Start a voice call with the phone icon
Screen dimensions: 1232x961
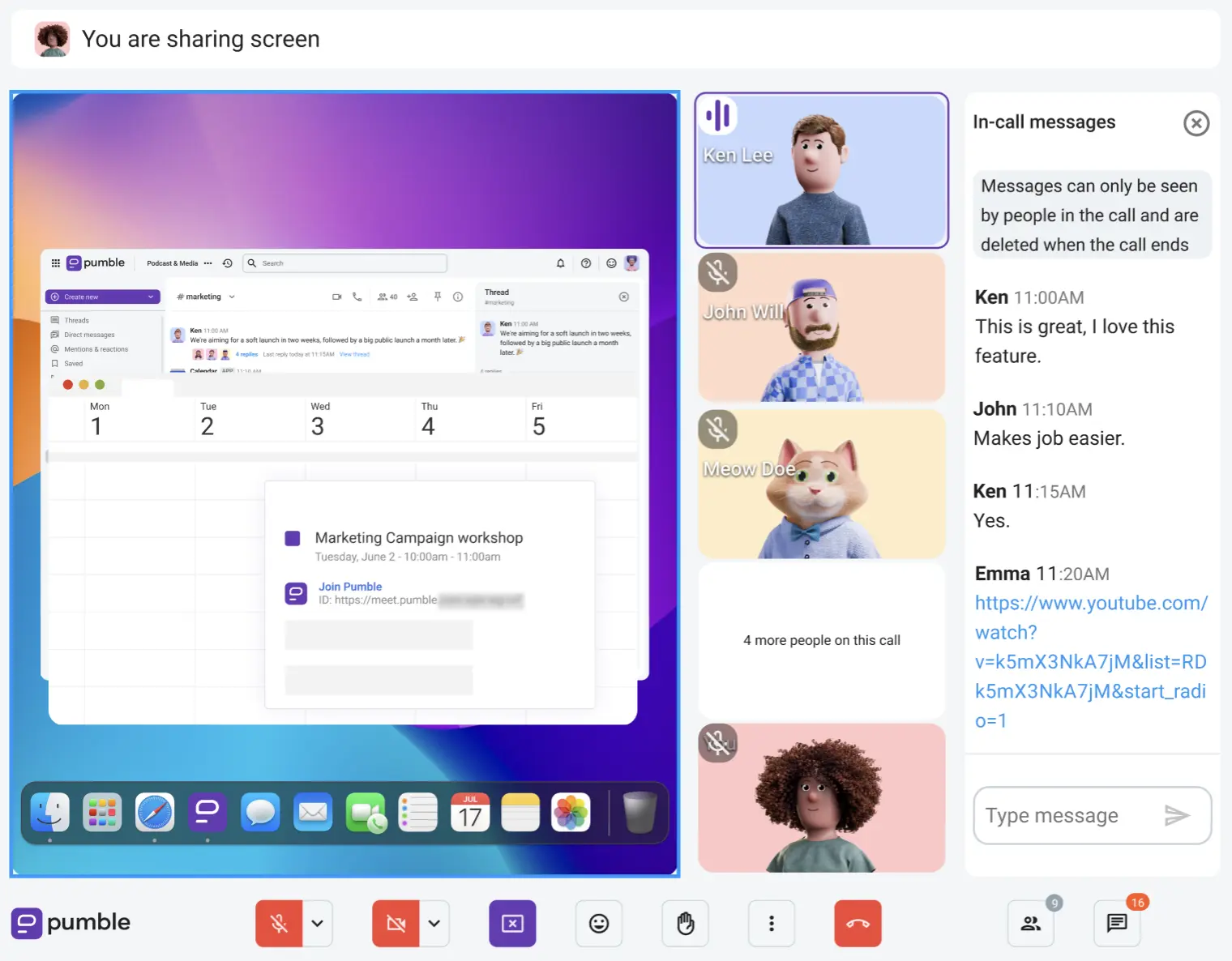click(x=357, y=297)
